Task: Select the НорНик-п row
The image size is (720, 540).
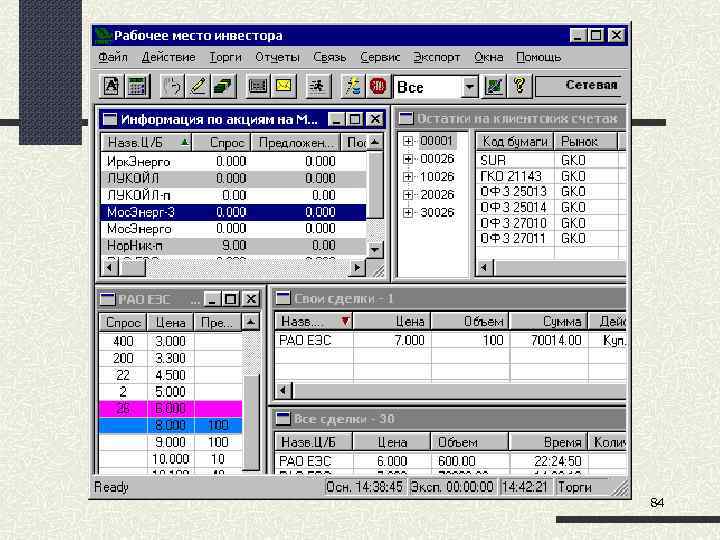Action: [233, 246]
